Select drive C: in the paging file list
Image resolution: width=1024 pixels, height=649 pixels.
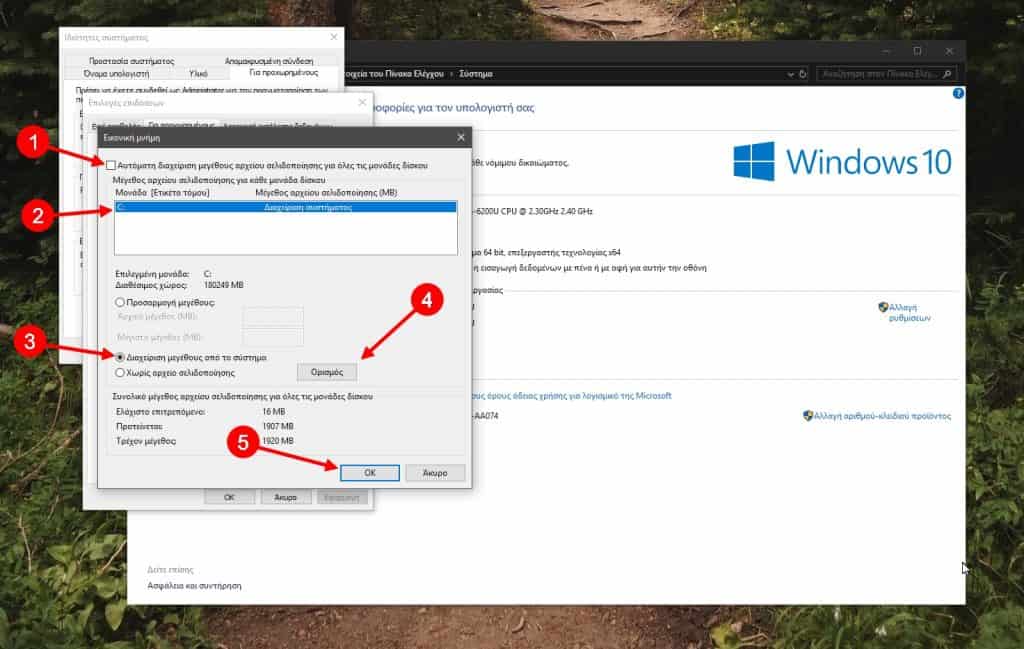click(285, 208)
